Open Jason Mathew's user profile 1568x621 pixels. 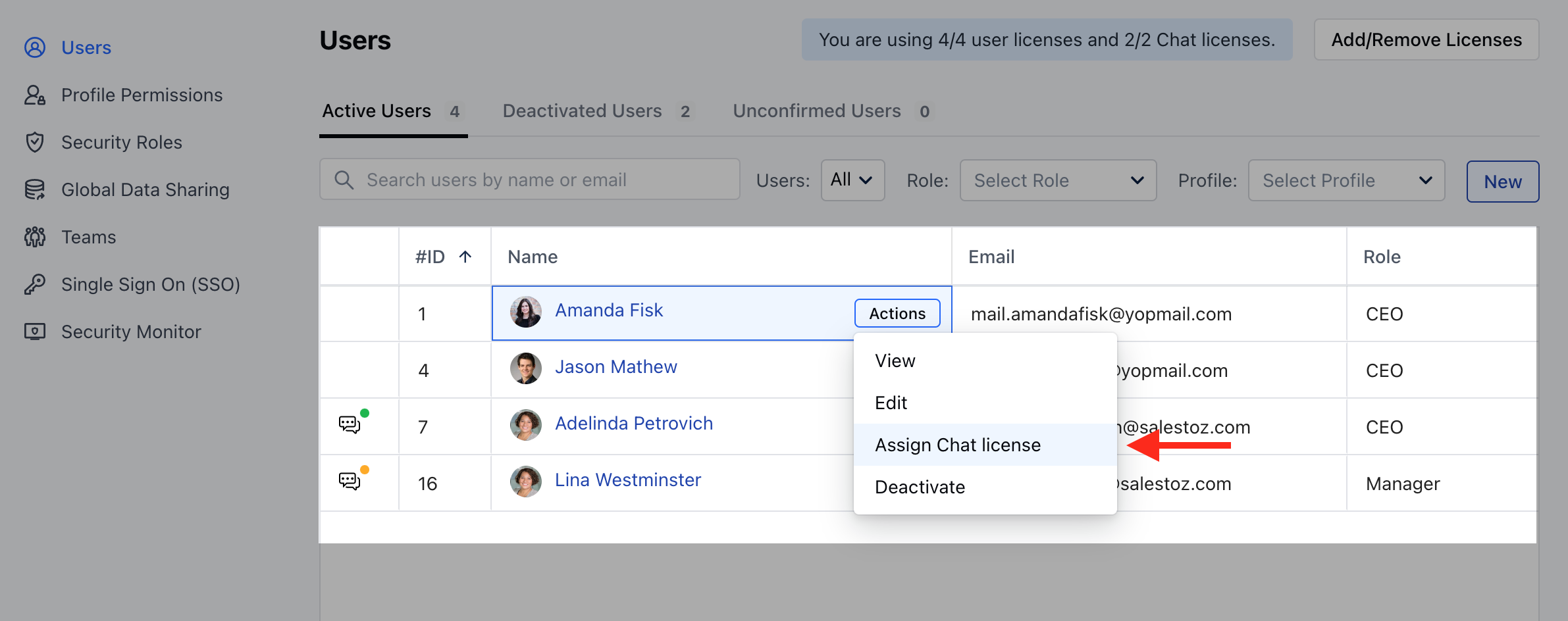615,366
